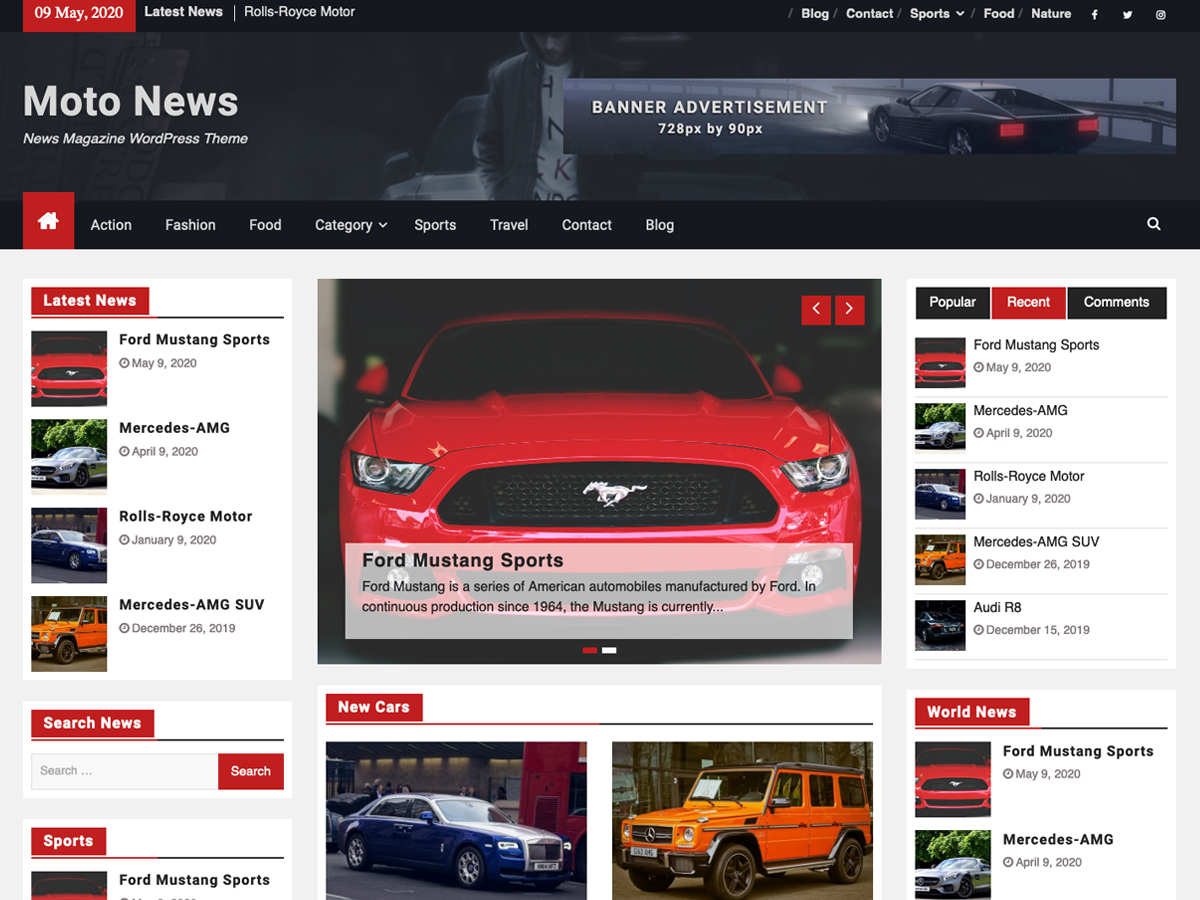
Task: Open Ford Mustang Sports in World News
Action: 1078,751
